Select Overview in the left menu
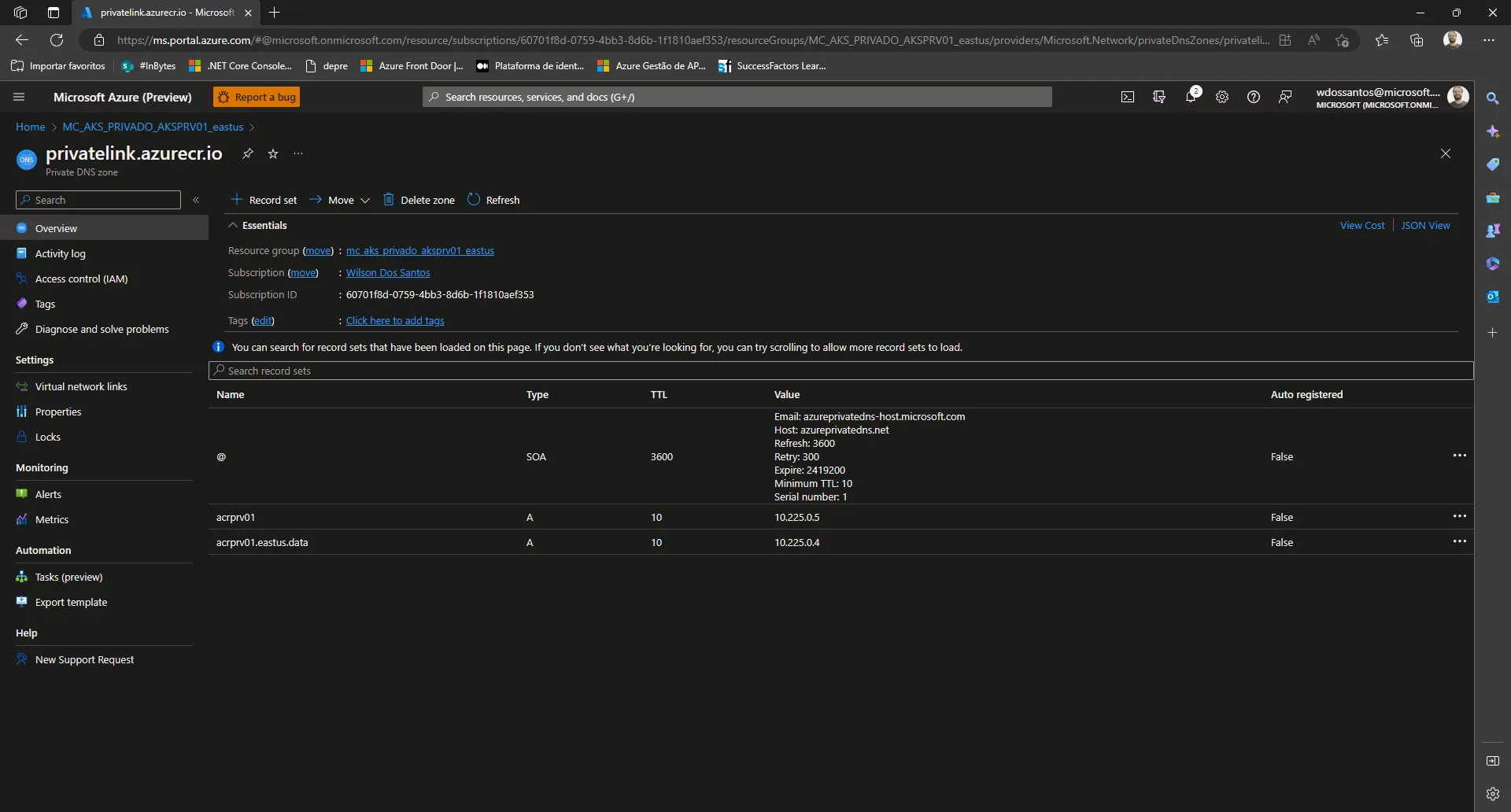Viewport: 1511px width, 812px height. coord(104,228)
